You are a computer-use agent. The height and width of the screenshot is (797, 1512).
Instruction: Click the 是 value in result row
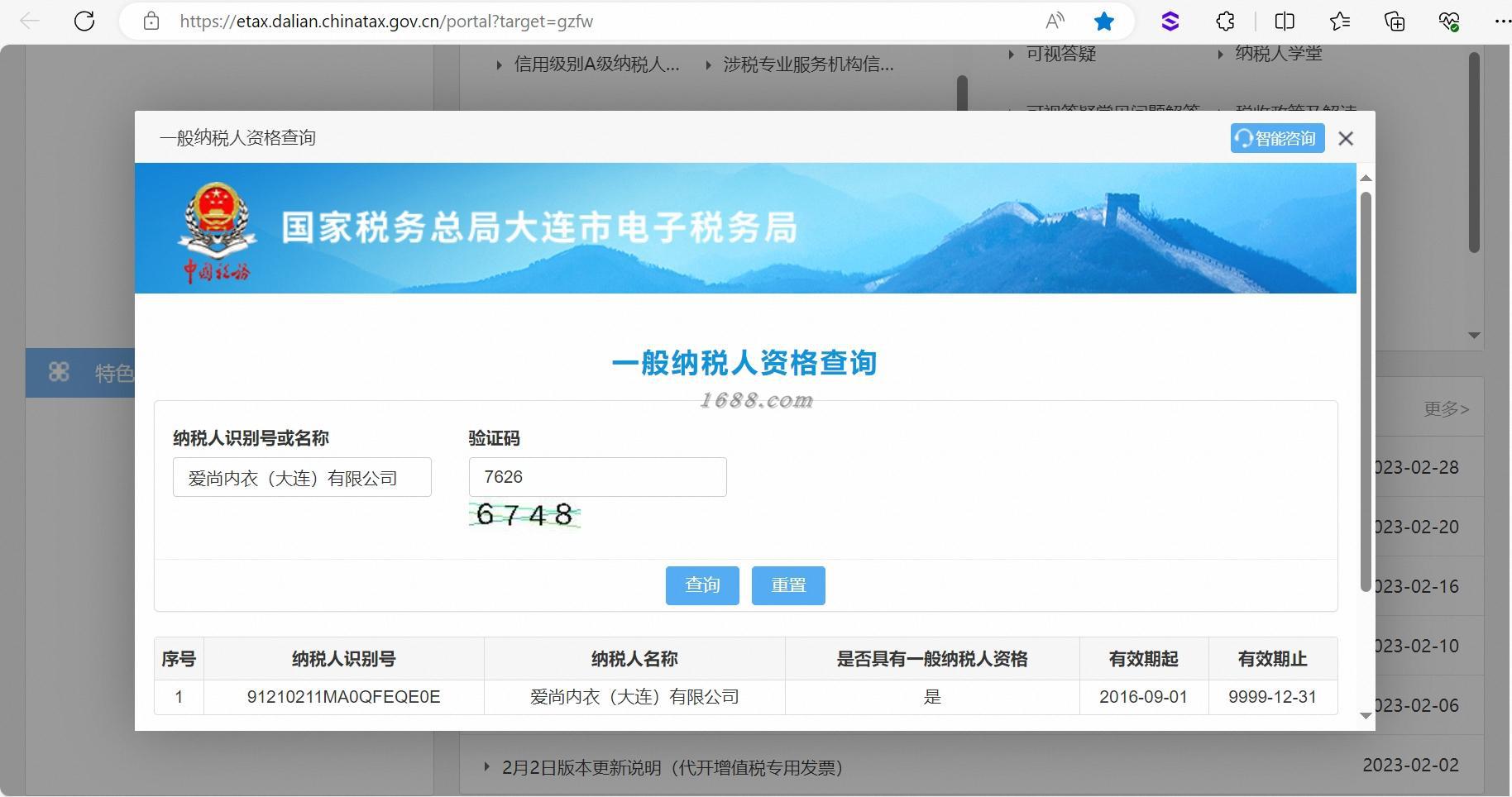click(x=932, y=697)
